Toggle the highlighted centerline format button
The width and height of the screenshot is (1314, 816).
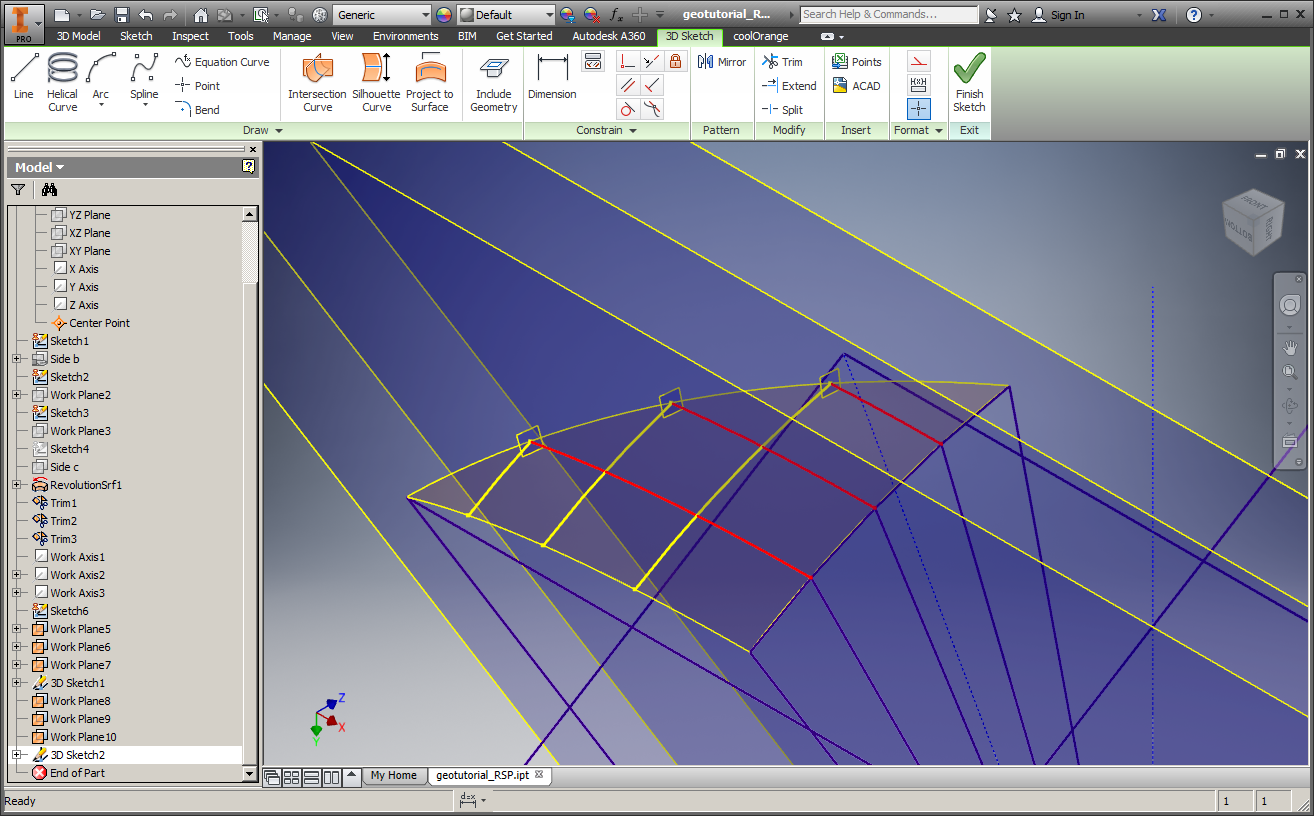click(x=919, y=109)
